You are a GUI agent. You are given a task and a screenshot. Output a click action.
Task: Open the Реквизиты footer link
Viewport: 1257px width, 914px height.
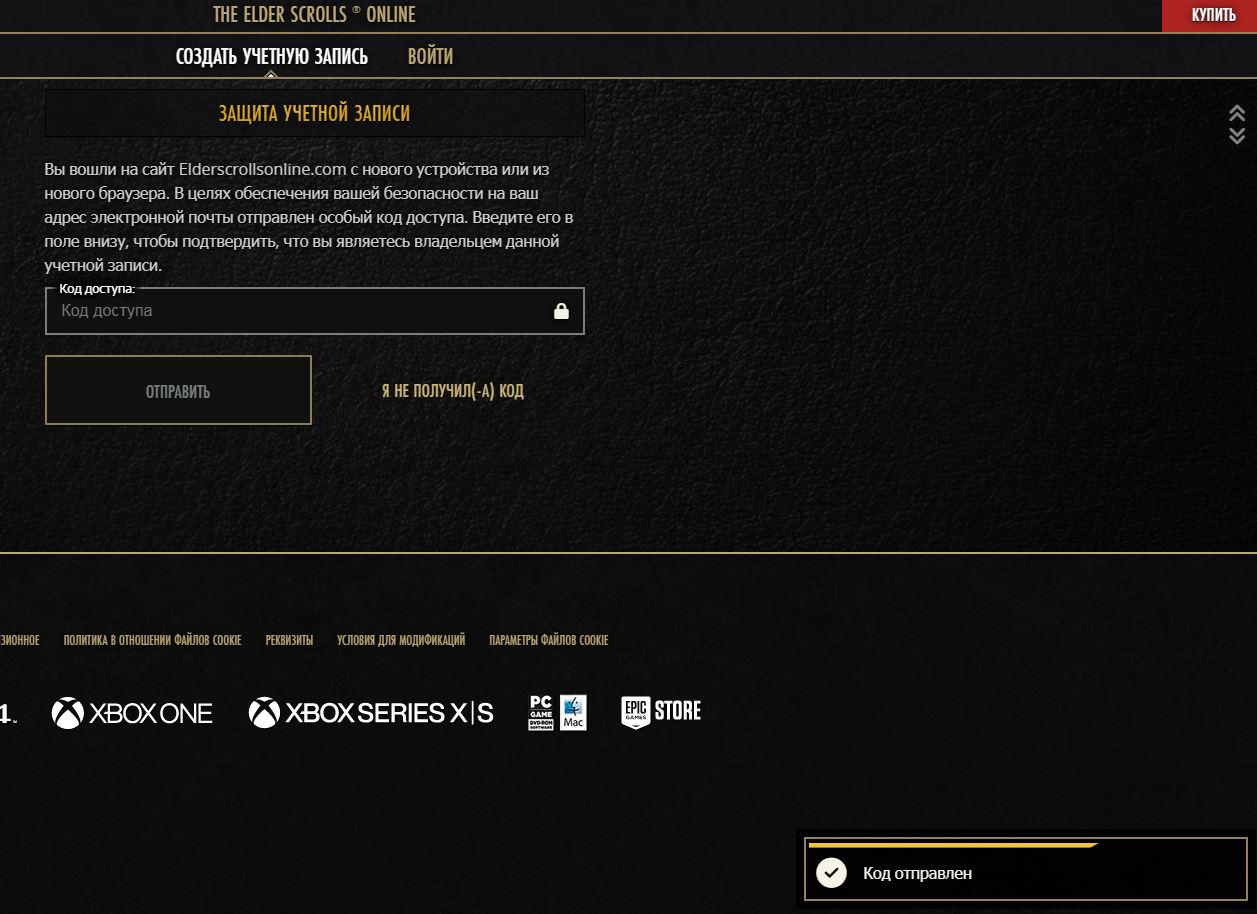[x=289, y=640]
